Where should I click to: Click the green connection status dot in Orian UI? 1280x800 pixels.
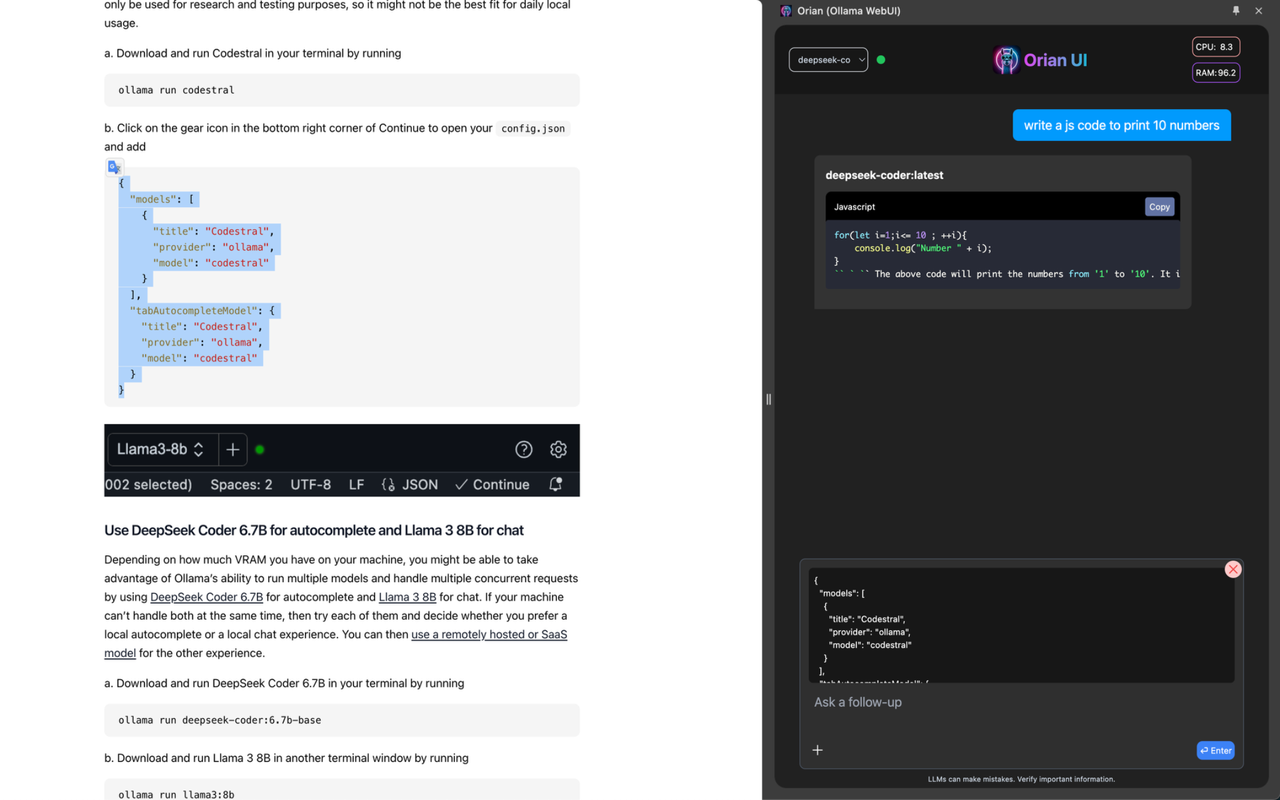point(881,60)
